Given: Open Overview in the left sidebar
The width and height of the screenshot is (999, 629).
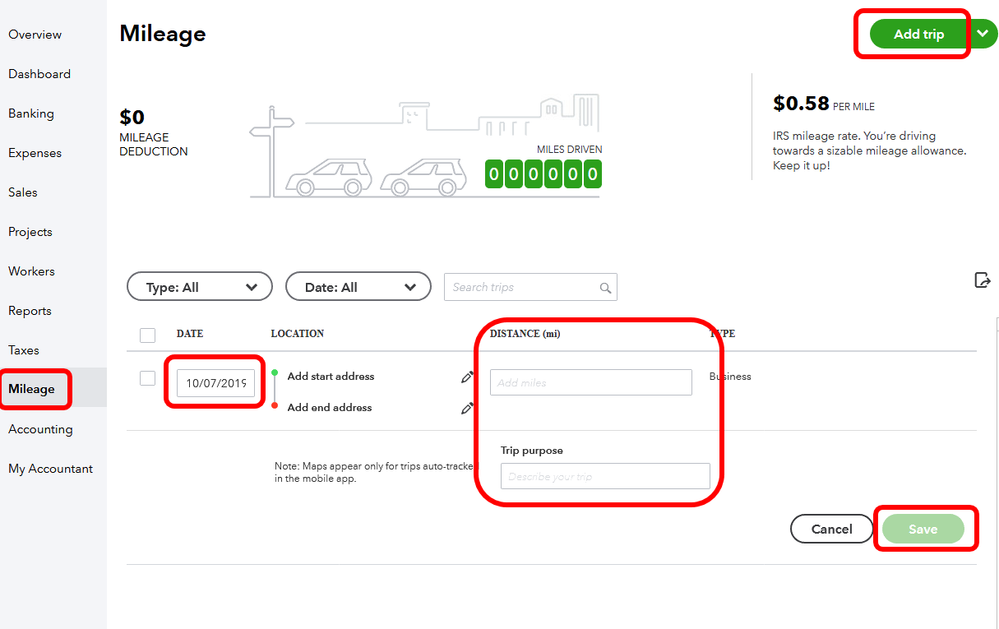Looking at the screenshot, I should 35,35.
